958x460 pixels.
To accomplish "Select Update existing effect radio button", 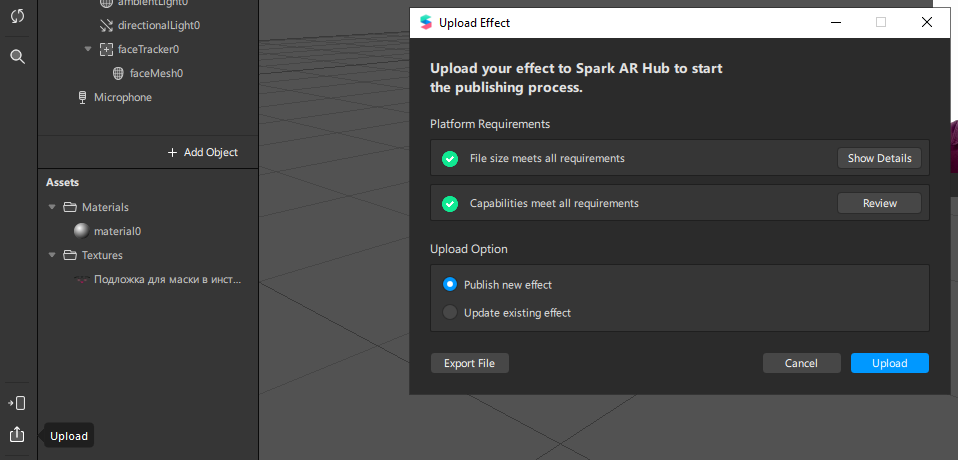I will (x=450, y=312).
